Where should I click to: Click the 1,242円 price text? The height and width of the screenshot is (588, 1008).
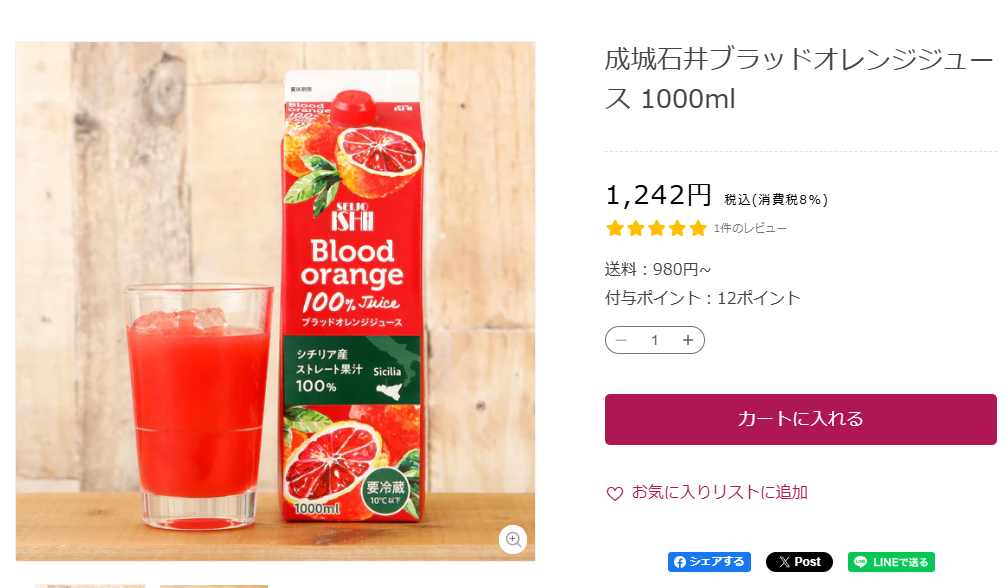pos(659,195)
